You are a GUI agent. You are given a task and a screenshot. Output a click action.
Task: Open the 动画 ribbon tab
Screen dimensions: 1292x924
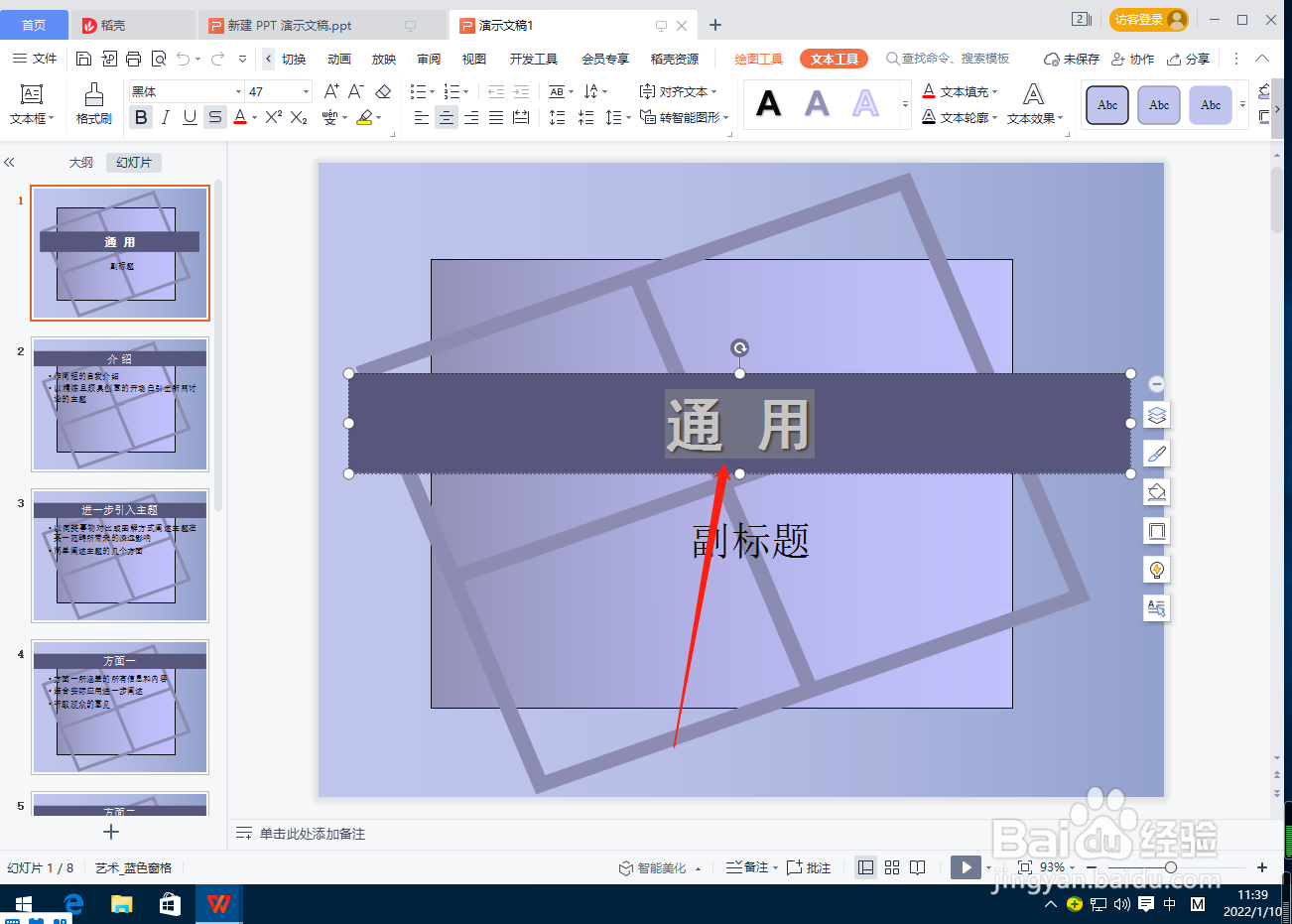pyautogui.click(x=339, y=59)
